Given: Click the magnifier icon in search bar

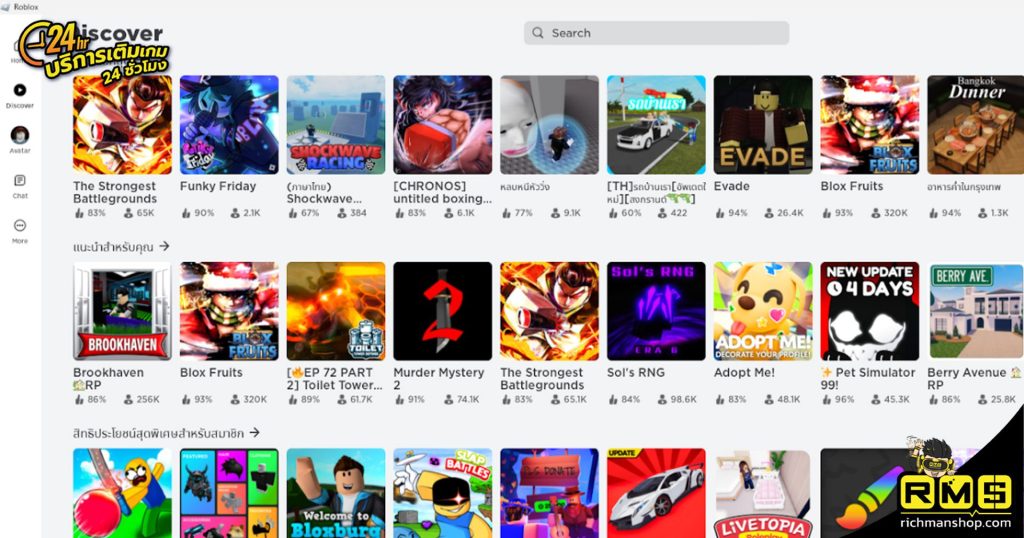Looking at the screenshot, I should [538, 33].
